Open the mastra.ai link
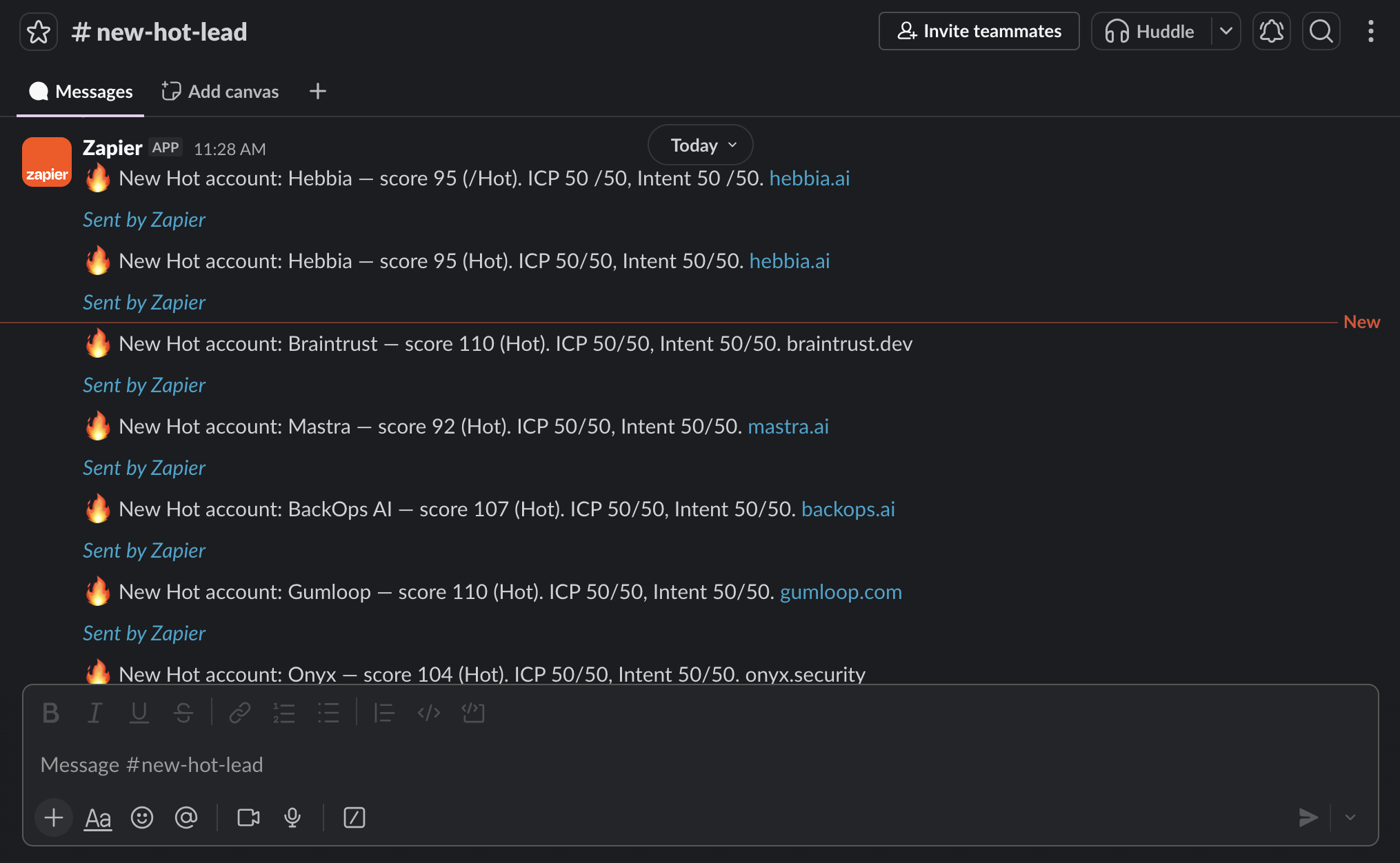1400x863 pixels. [x=788, y=426]
